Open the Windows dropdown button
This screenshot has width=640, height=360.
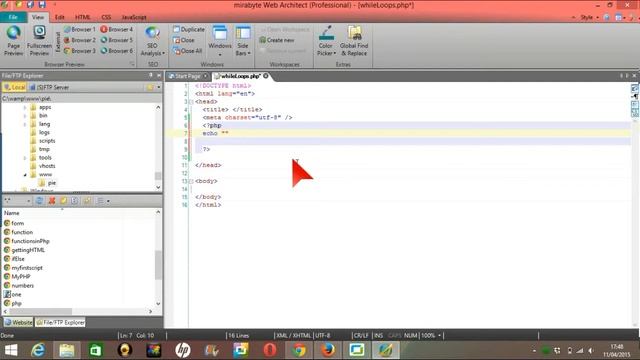pyautogui.click(x=220, y=41)
